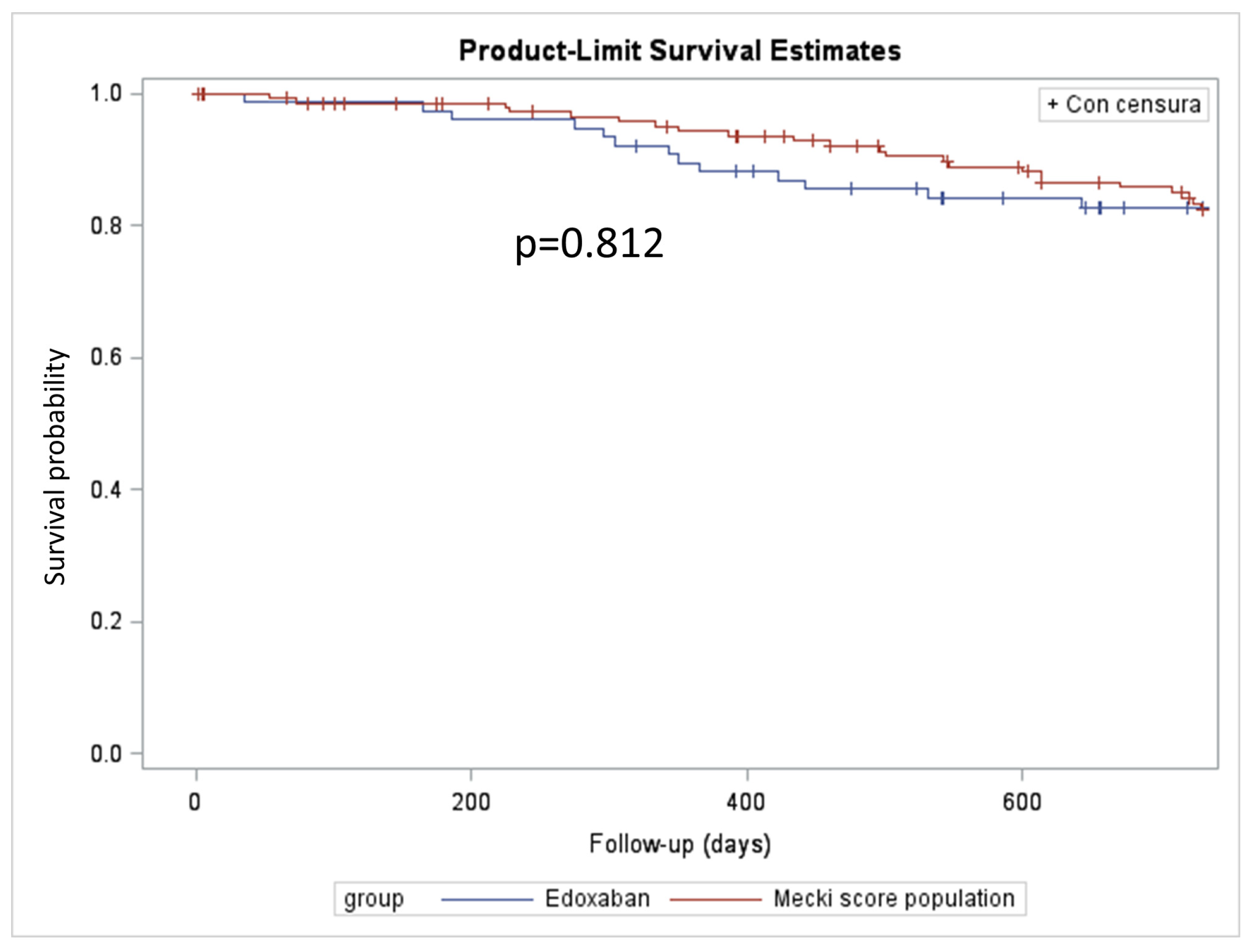Click the Con censura legend label
Screen dimensions: 1256x952
pyautogui.click(x=1133, y=104)
